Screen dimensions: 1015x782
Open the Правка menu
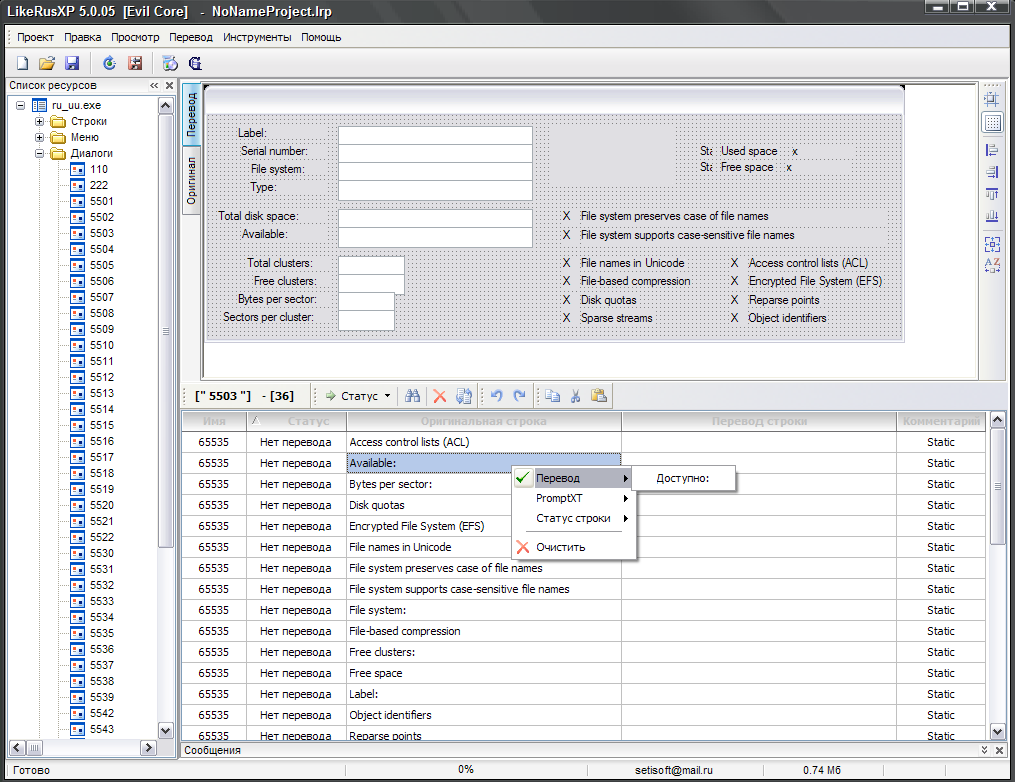click(82, 38)
